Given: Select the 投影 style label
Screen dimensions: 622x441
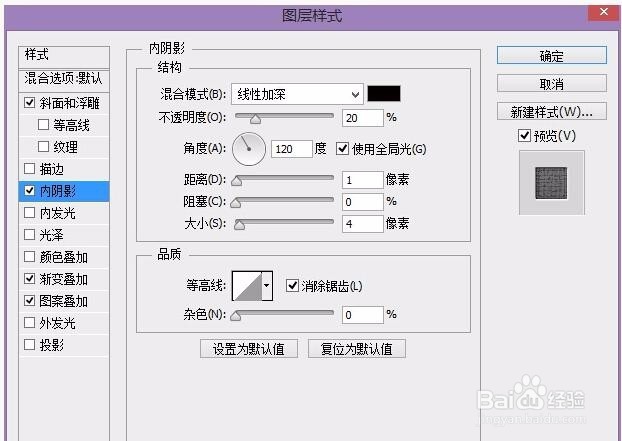Looking at the screenshot, I should coord(52,345).
